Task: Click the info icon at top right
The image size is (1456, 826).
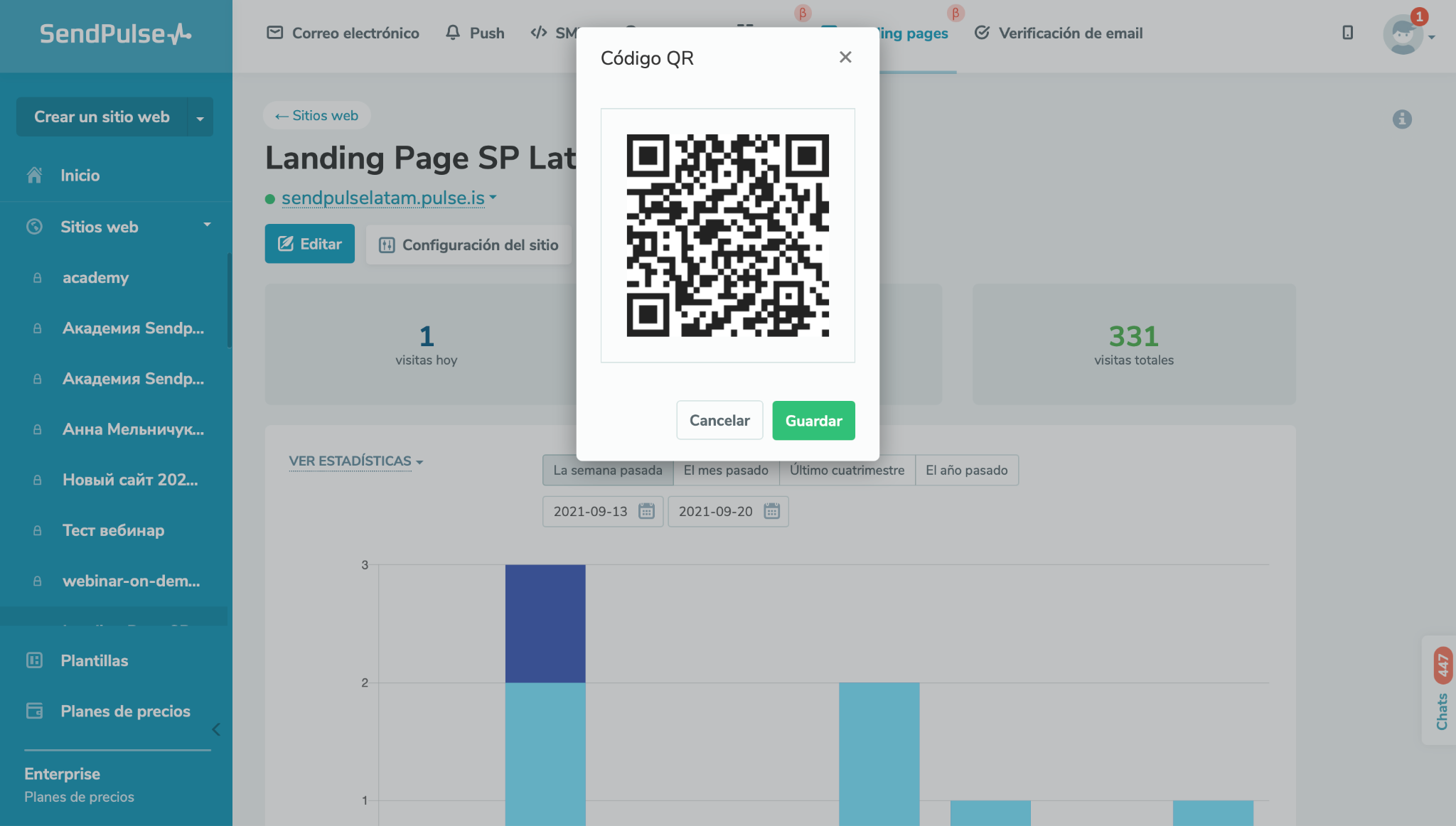Action: pos(1402,119)
